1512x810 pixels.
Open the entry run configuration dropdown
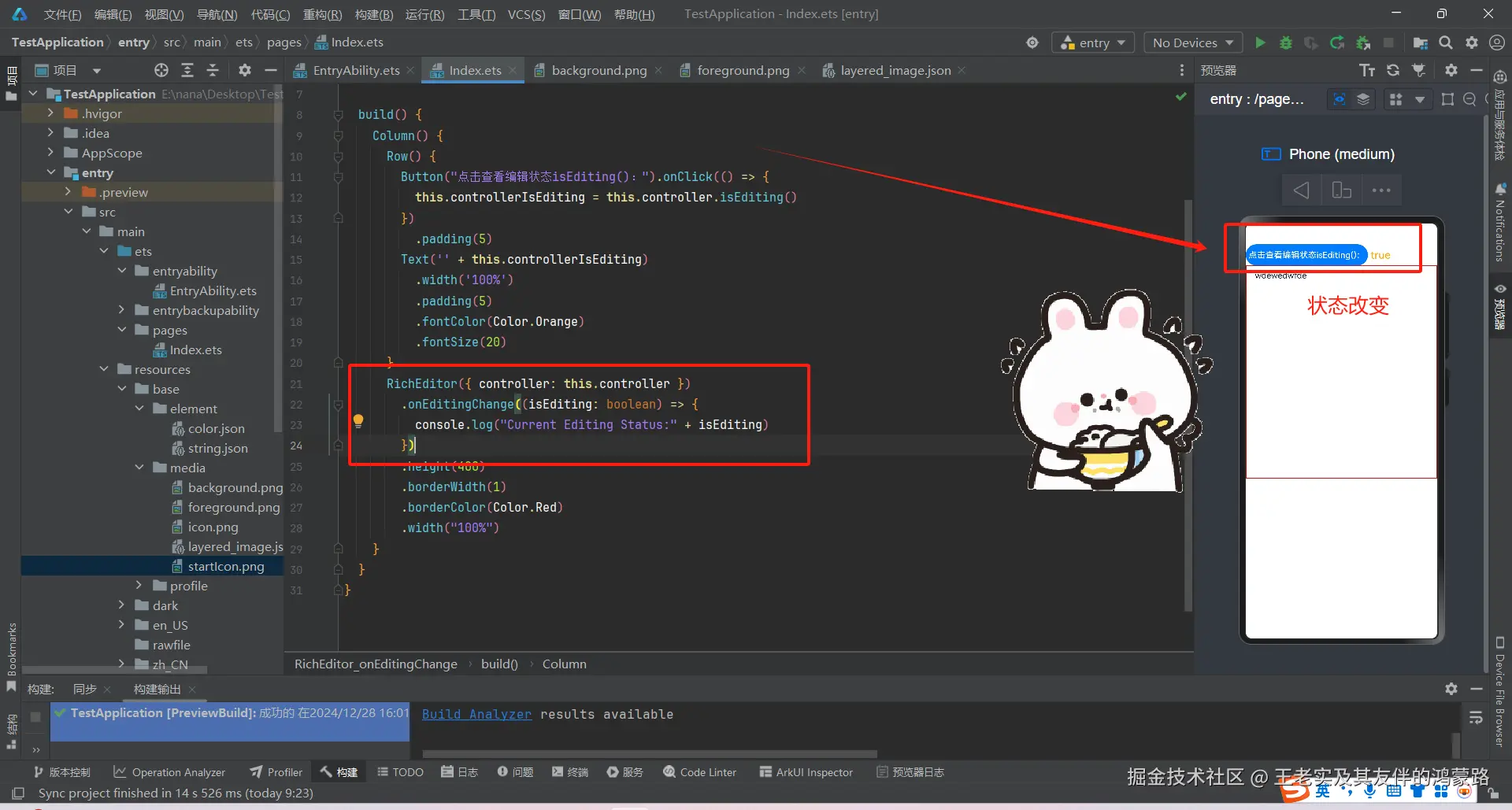(1093, 42)
